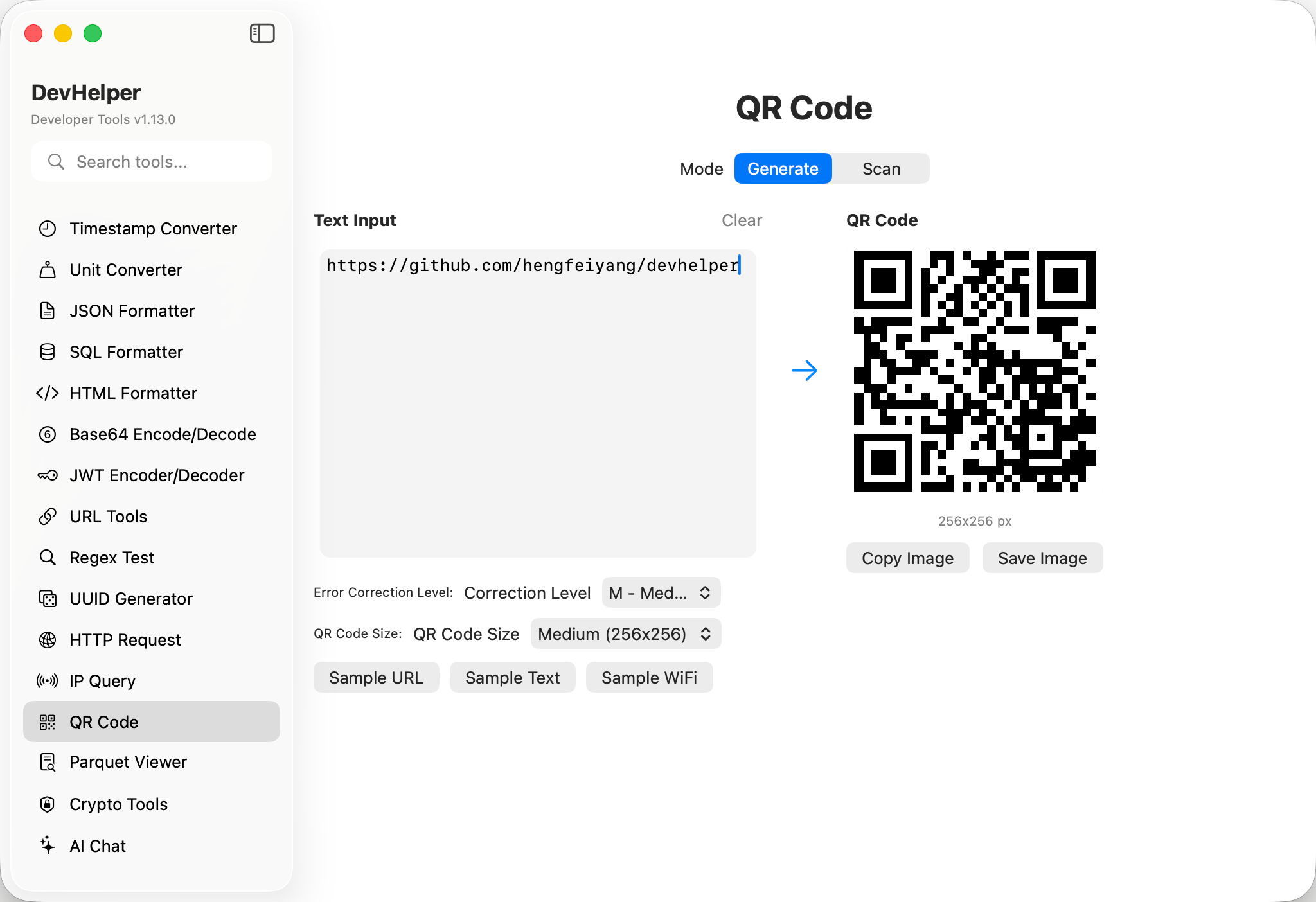Screen dimensions: 1316x902
Task: Open Parquet Viewer from sidebar
Action: point(128,762)
